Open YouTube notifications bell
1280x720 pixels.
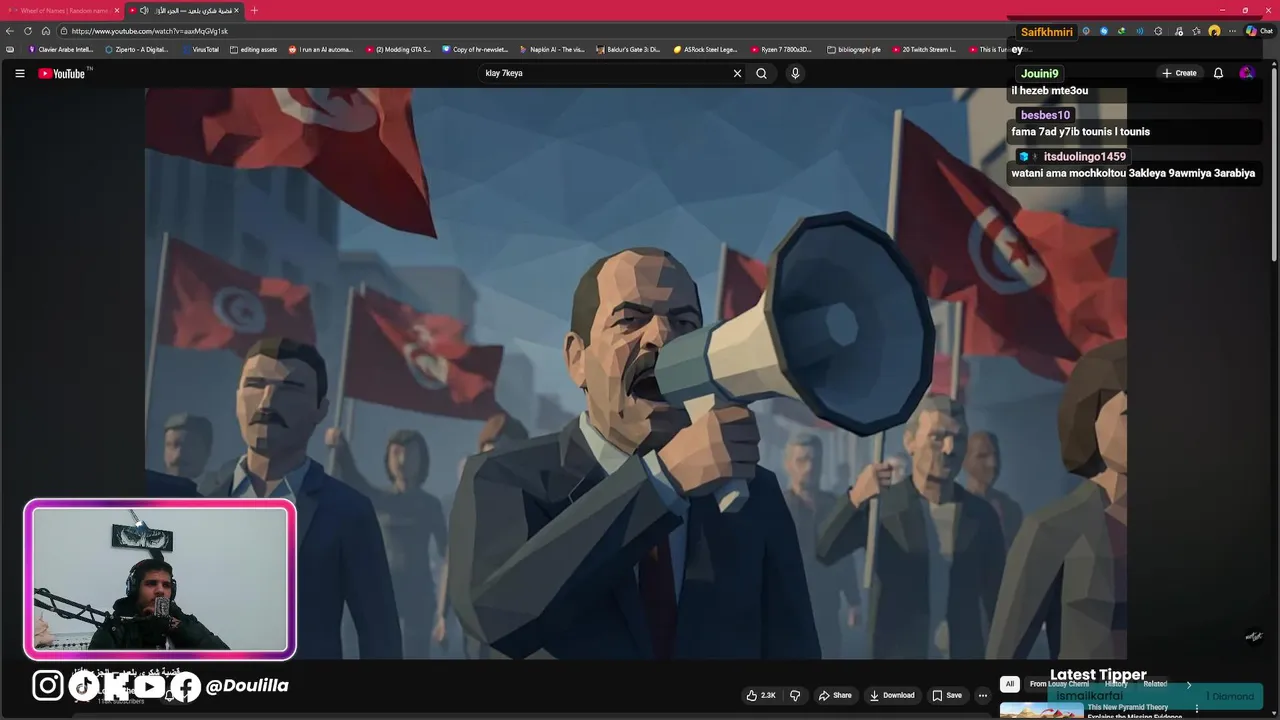click(x=1218, y=73)
